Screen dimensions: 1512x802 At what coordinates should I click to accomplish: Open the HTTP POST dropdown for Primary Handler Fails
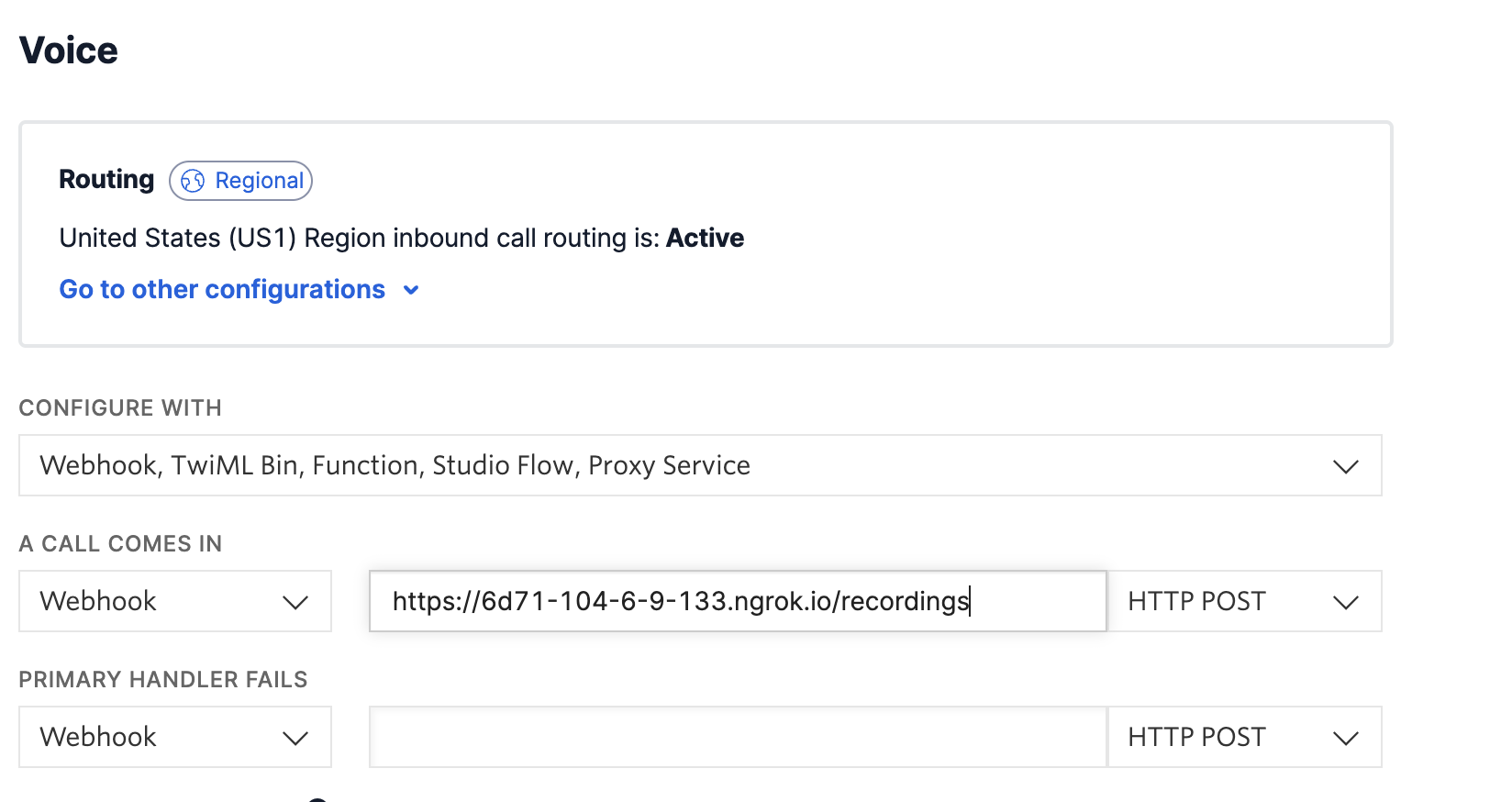tap(1244, 737)
